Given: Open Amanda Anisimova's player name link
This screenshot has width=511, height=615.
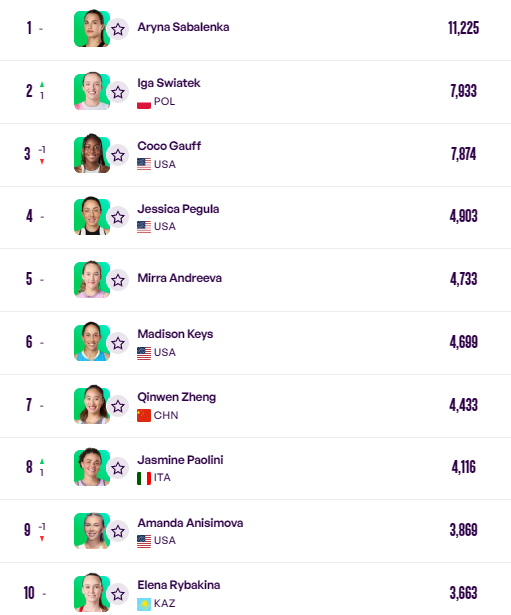Looking at the screenshot, I should [190, 523].
